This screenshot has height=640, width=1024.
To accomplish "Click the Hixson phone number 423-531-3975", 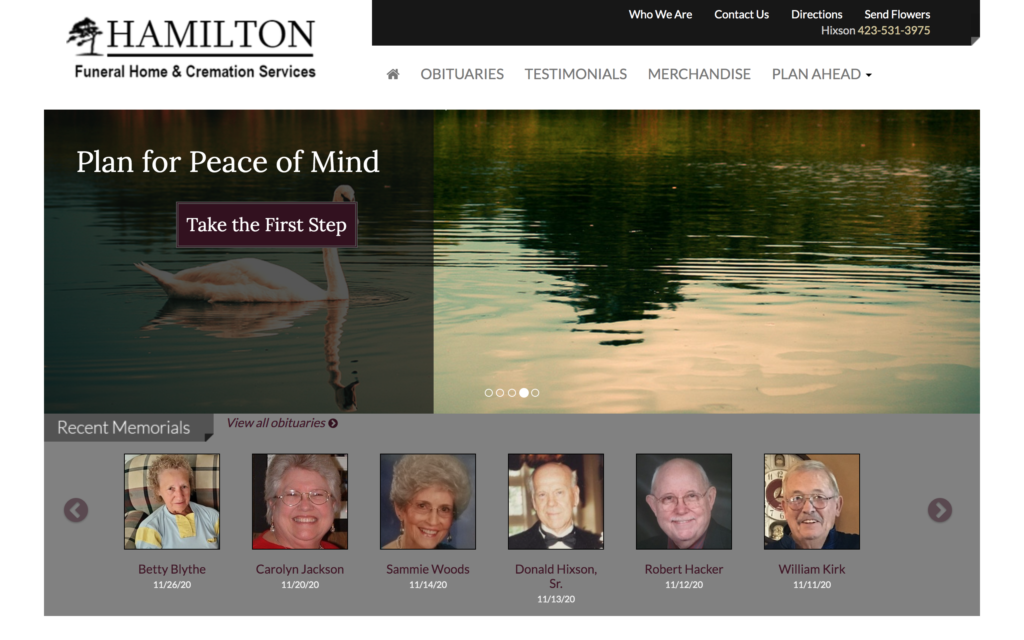I will pos(893,30).
